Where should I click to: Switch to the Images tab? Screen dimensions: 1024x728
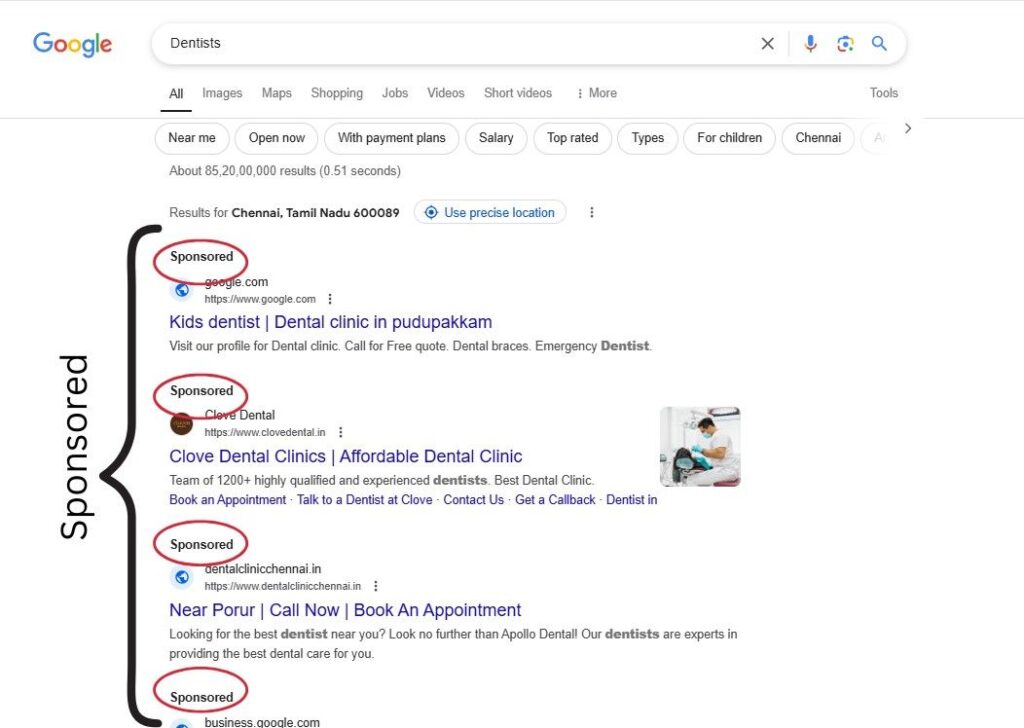222,93
